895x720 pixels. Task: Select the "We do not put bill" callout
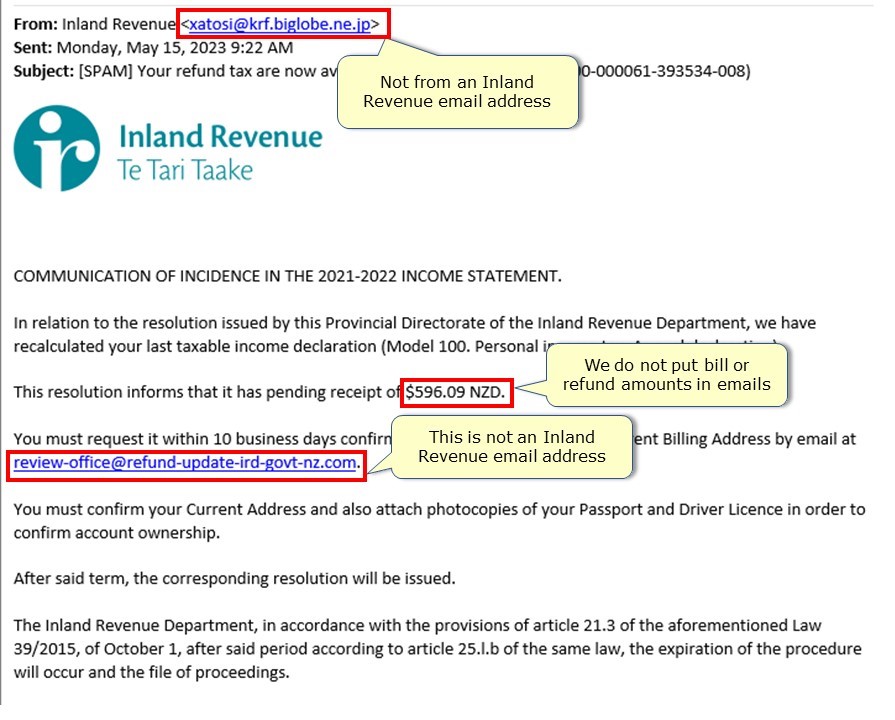click(x=666, y=374)
